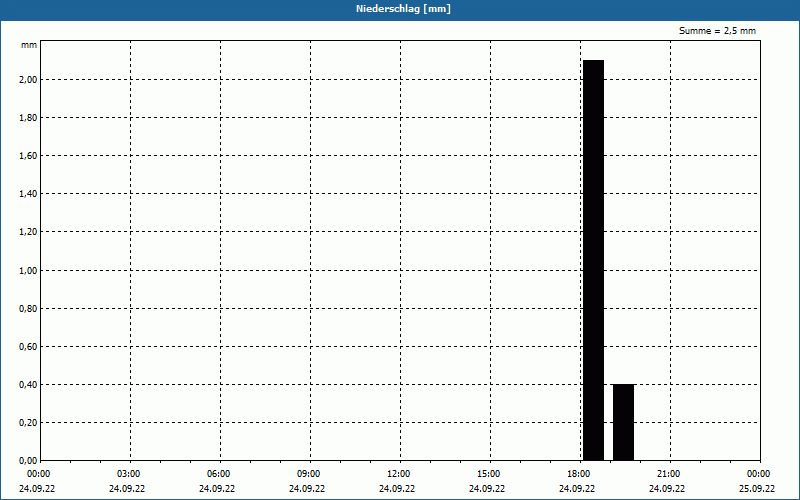Click the 0,40 y-axis value
The image size is (800, 500).
(x=28, y=385)
